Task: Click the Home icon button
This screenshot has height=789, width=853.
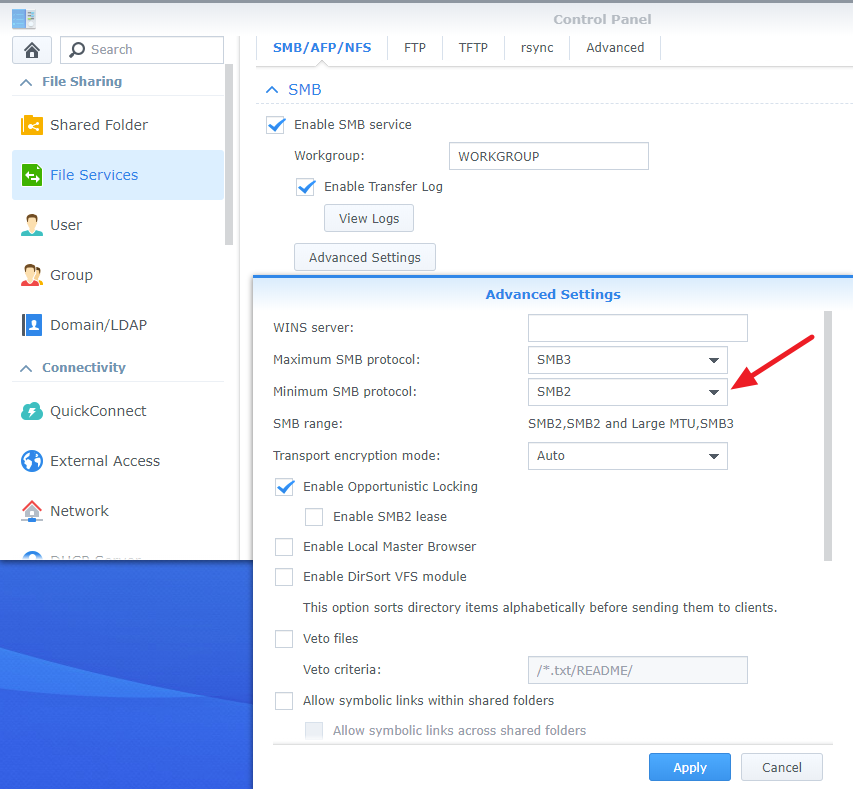Action: pos(32,50)
